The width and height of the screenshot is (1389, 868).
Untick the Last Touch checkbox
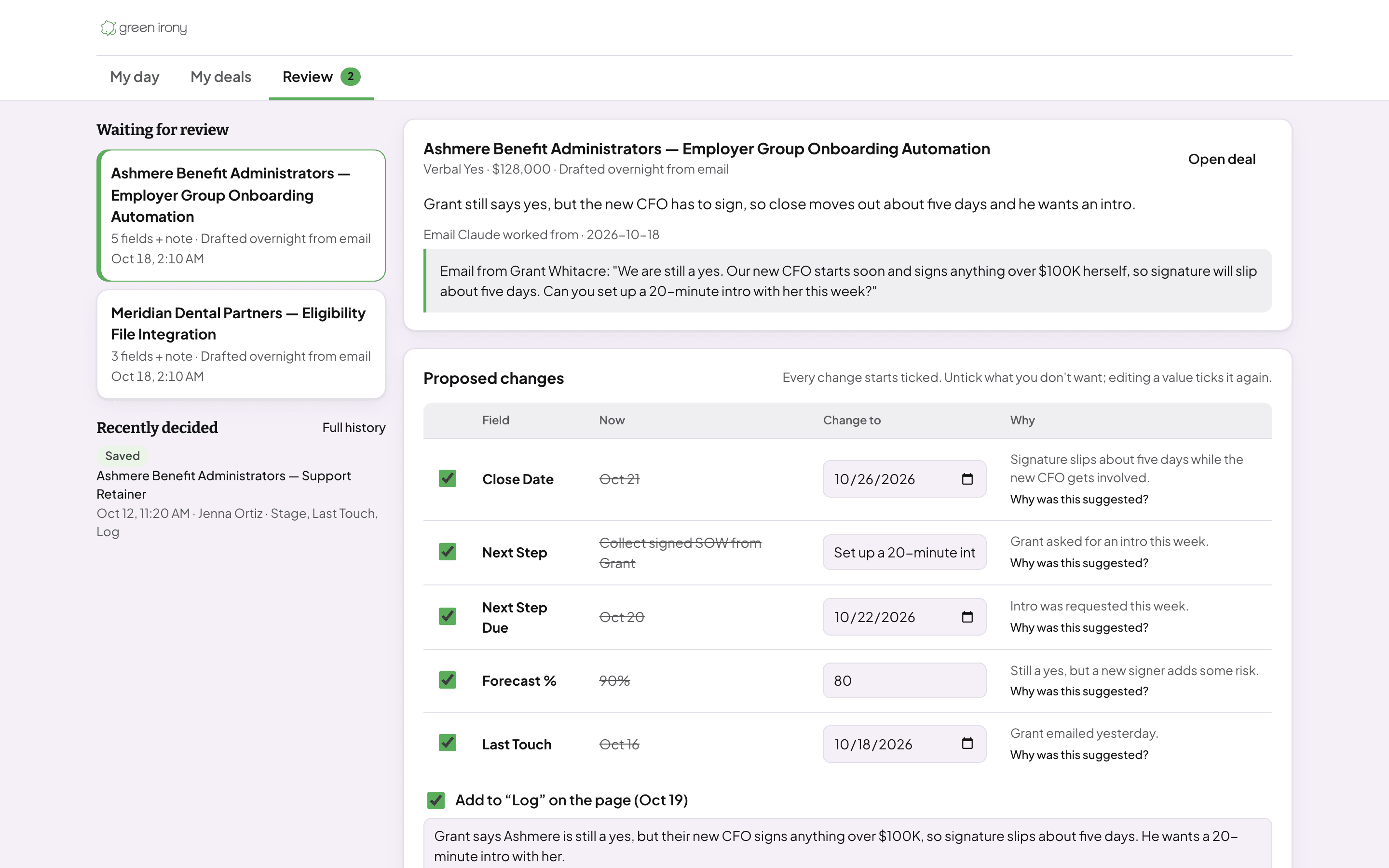447,743
